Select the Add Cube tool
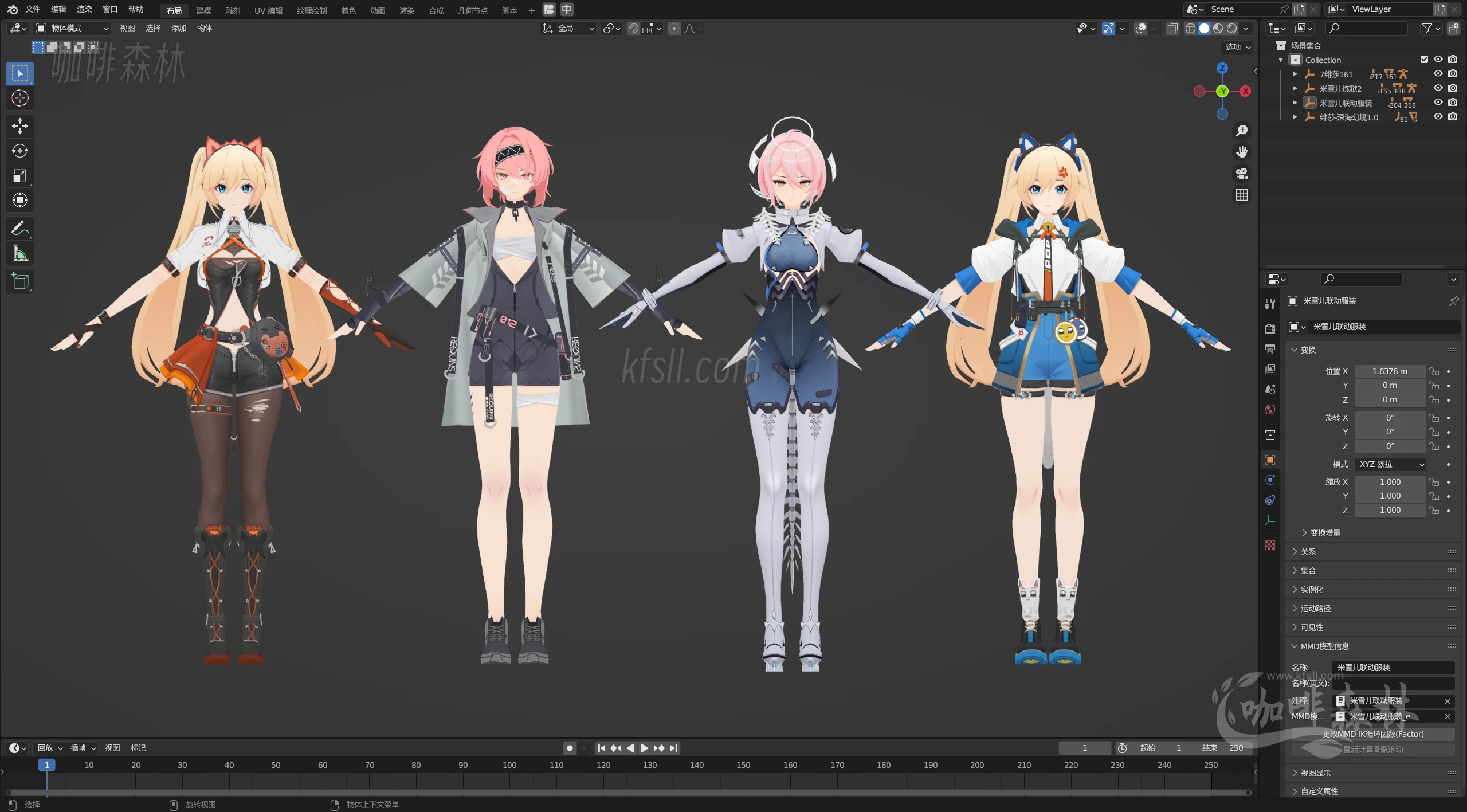1467x812 pixels. [x=20, y=281]
